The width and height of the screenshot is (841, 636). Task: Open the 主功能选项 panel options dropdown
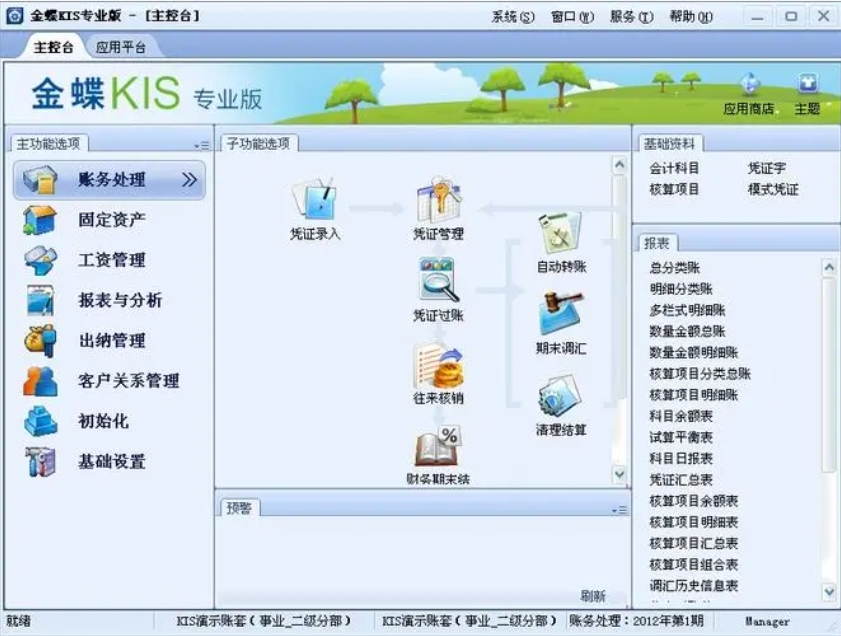(202, 145)
